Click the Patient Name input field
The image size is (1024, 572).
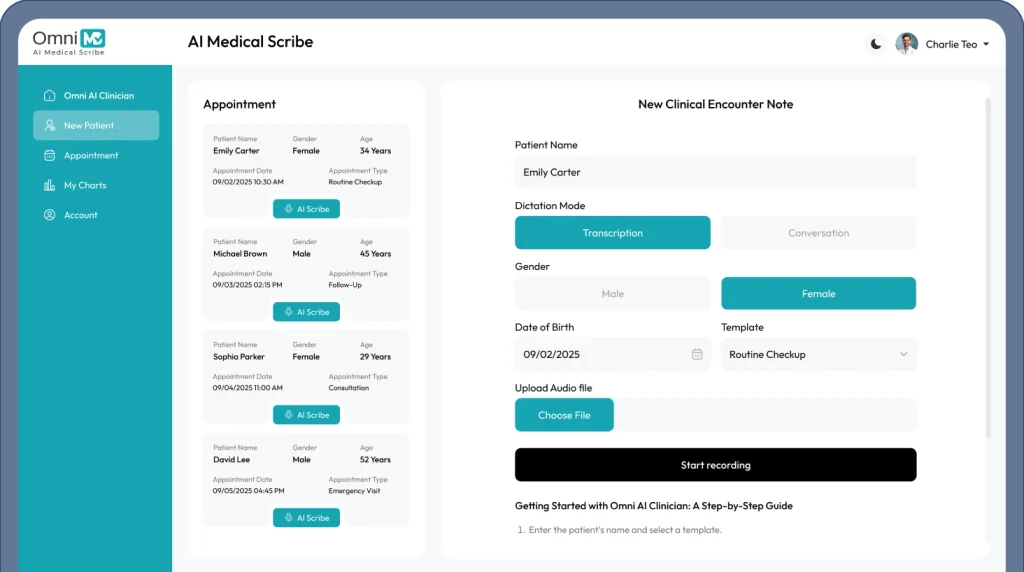point(715,172)
